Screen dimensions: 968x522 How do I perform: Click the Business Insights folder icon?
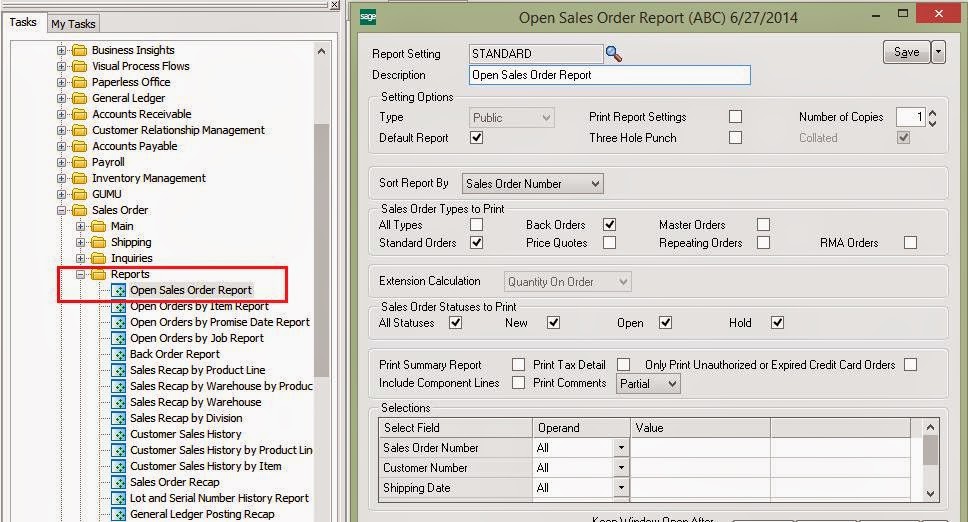coord(79,50)
